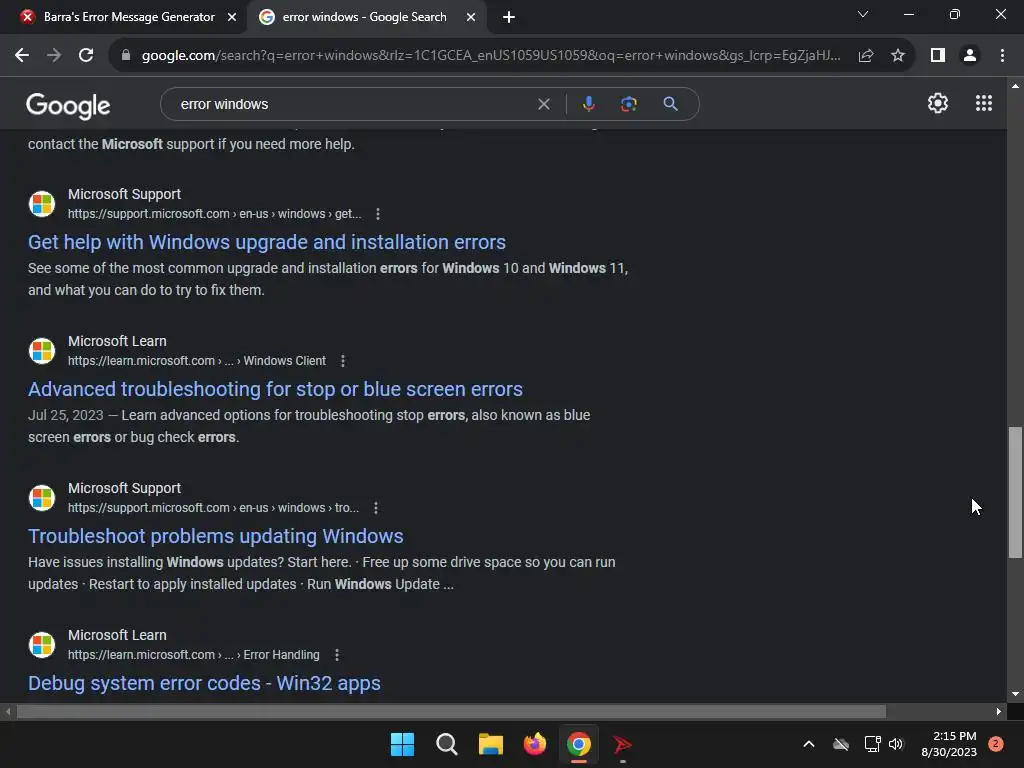Click Microsoft Learn above Advanced troubleshooting

117,341
